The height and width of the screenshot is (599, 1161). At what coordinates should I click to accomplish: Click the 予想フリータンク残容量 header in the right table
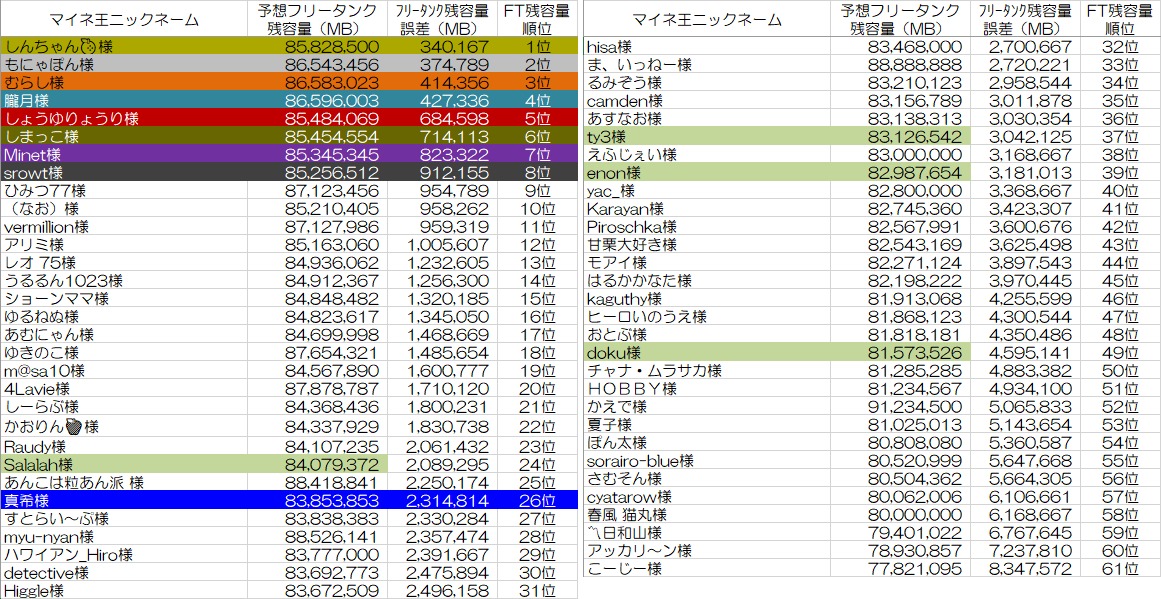point(899,19)
